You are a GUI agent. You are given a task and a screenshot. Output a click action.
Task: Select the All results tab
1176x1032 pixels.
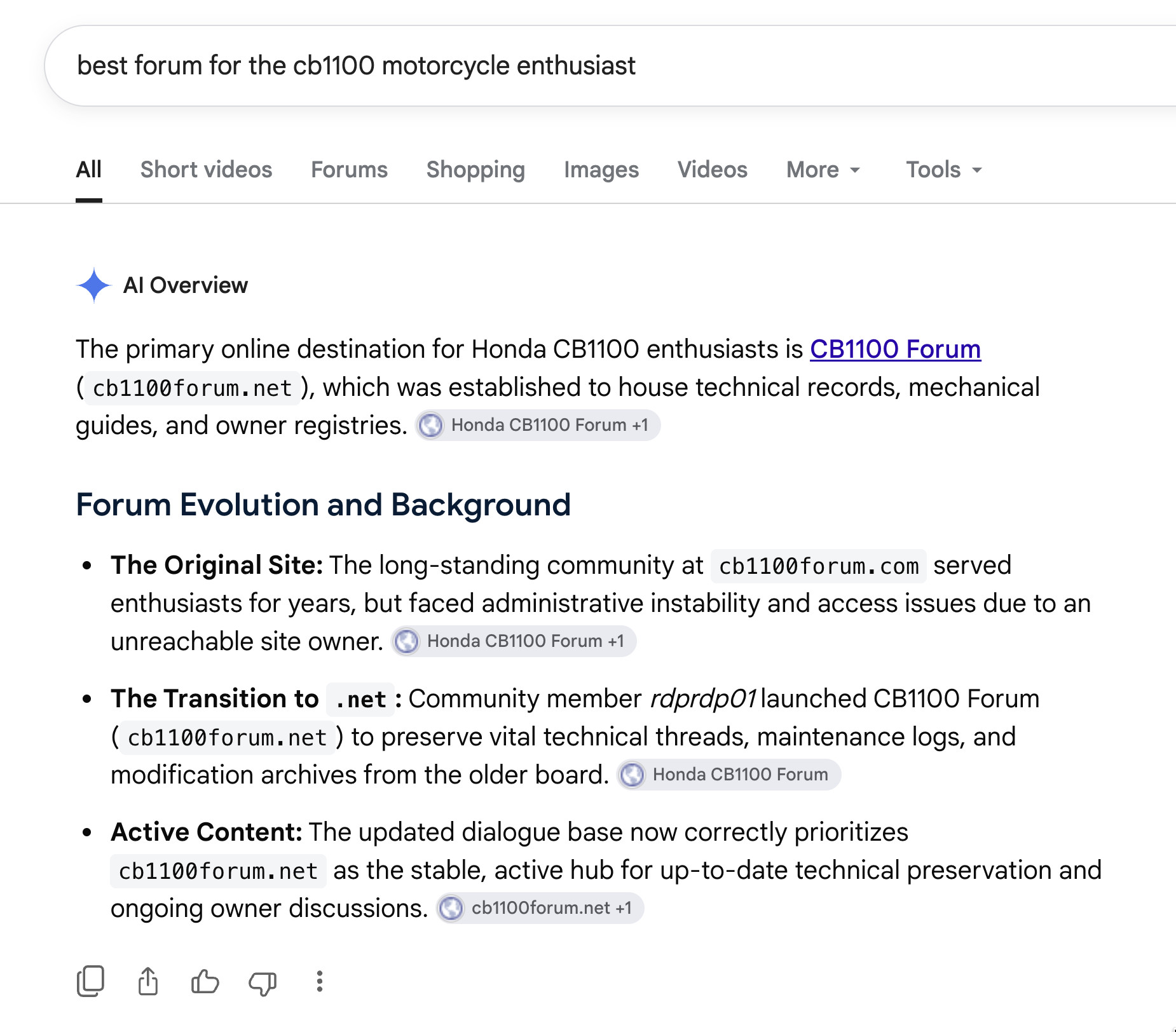tap(88, 170)
